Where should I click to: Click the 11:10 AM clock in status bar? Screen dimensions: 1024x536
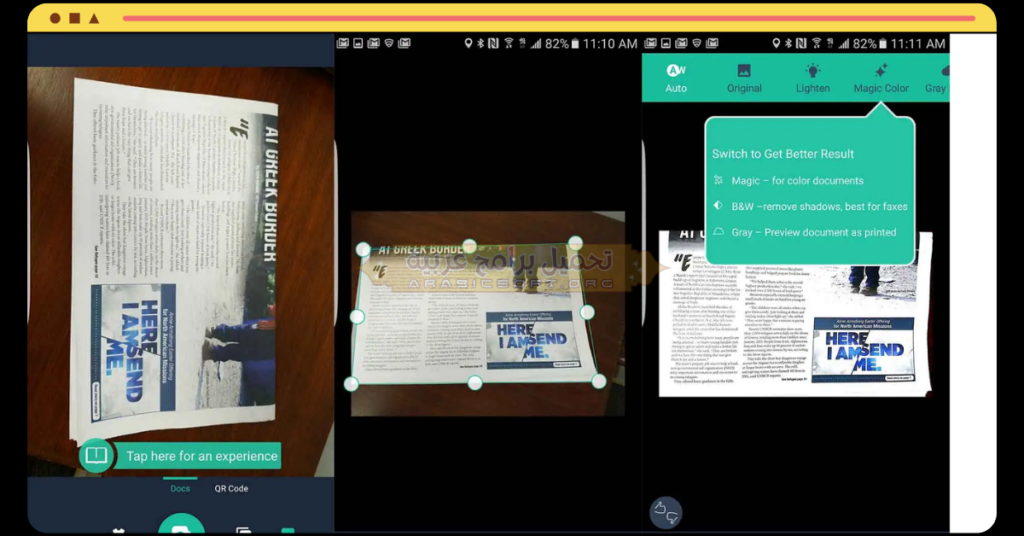point(610,44)
